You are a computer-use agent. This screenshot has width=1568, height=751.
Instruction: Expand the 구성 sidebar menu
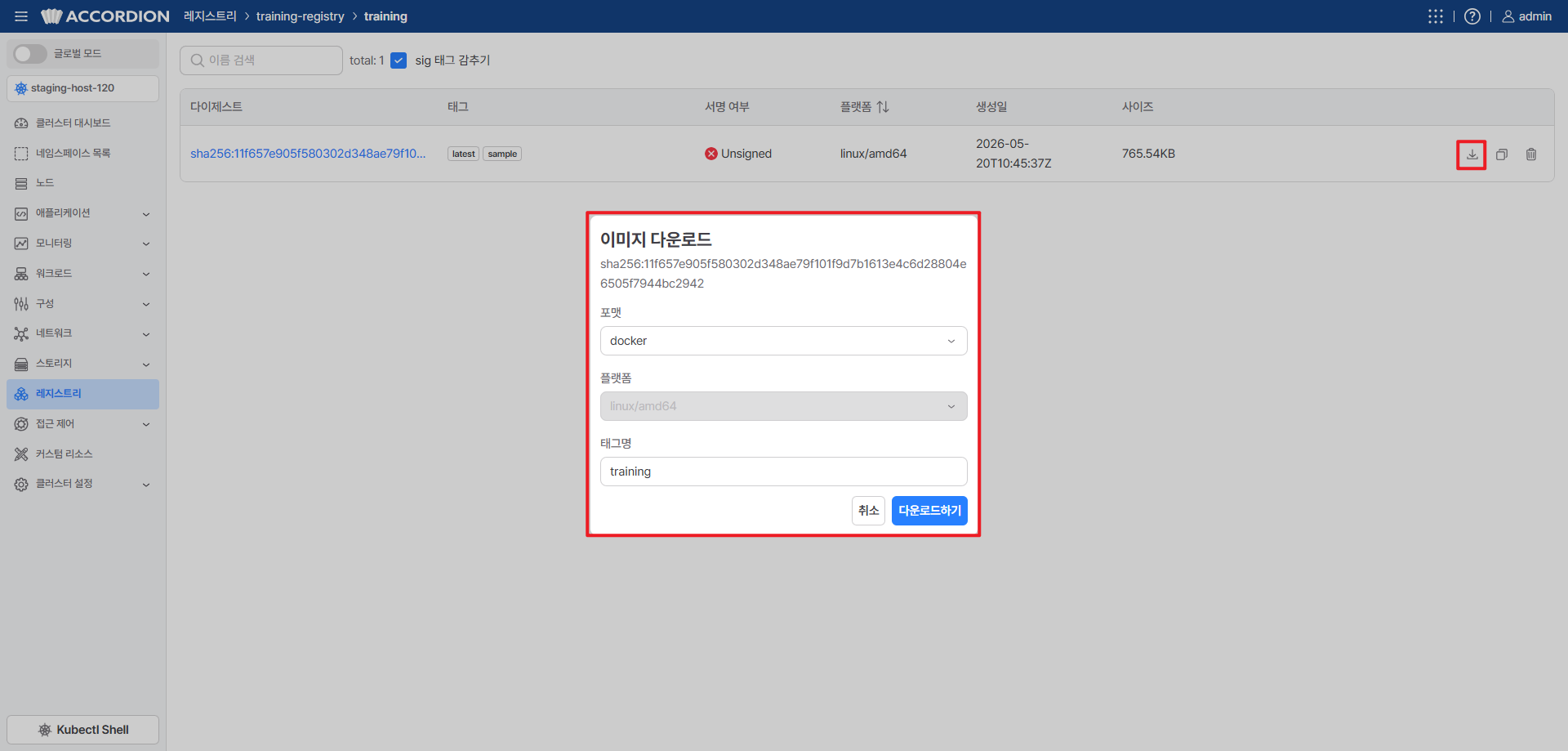click(x=82, y=304)
